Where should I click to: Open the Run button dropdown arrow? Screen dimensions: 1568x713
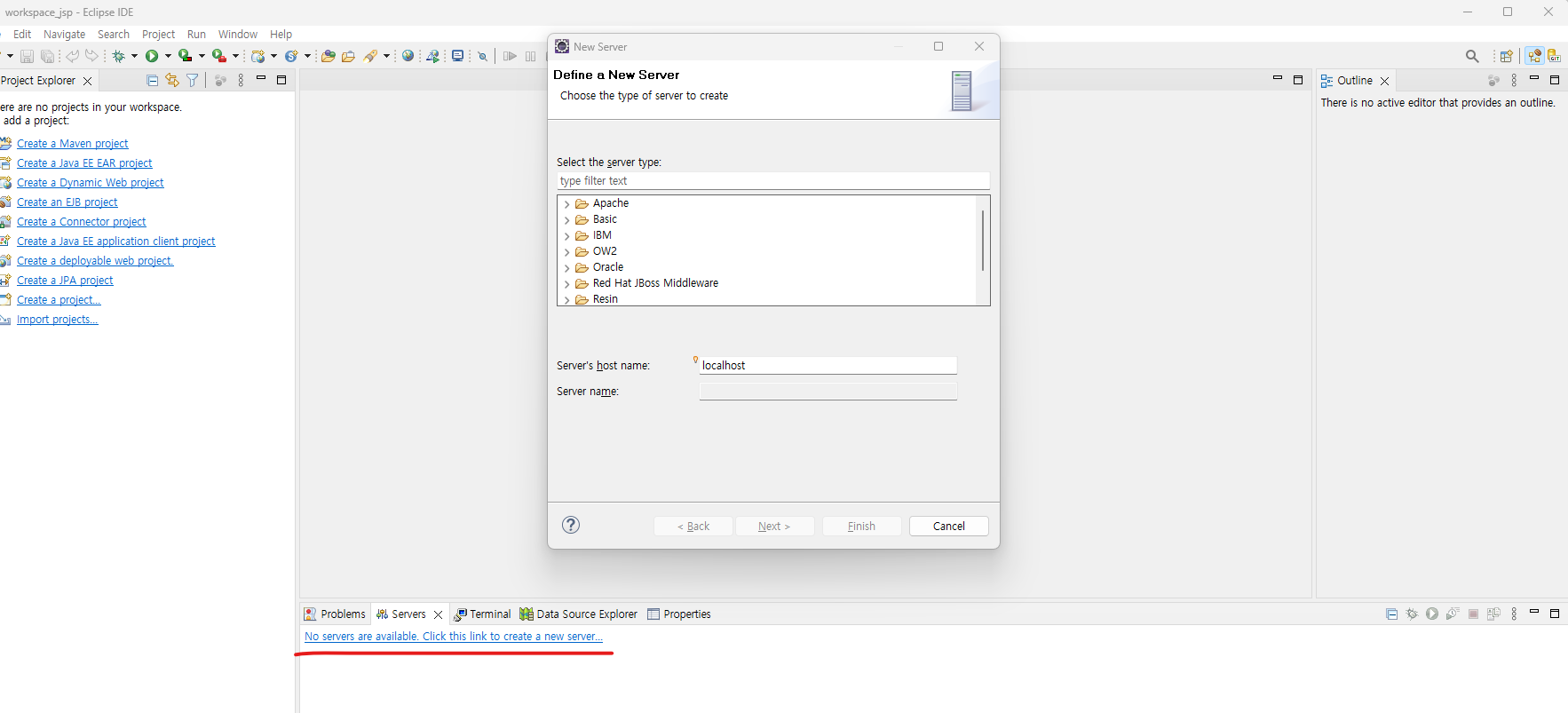(168, 56)
